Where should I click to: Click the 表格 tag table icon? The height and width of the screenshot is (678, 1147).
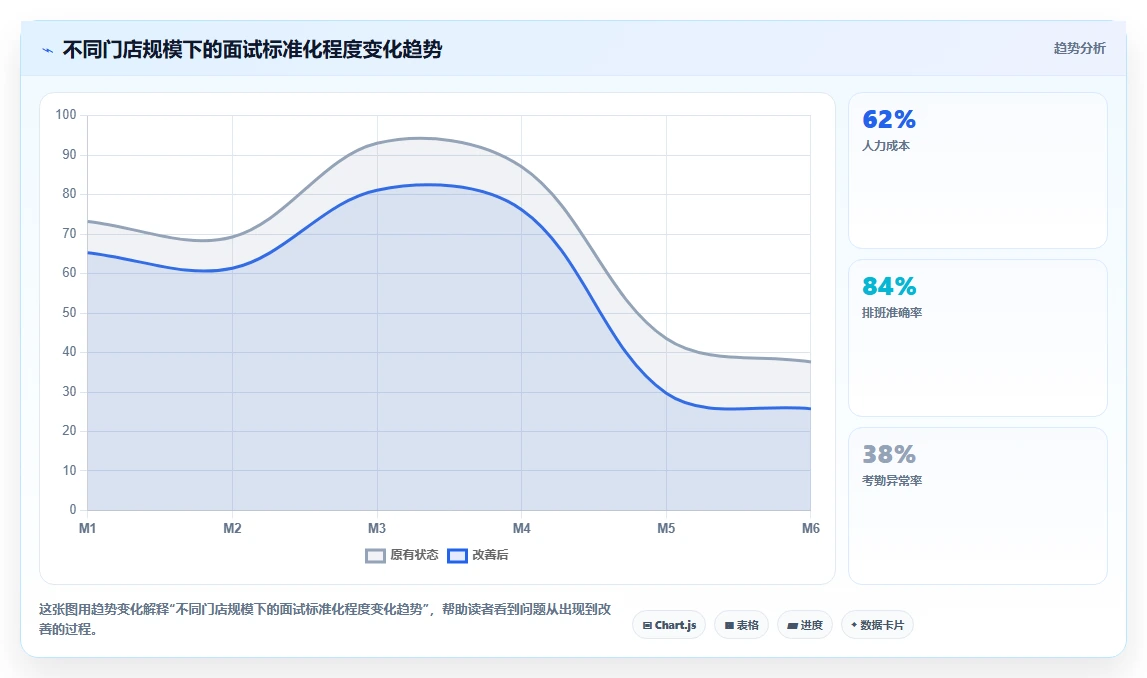[729, 625]
